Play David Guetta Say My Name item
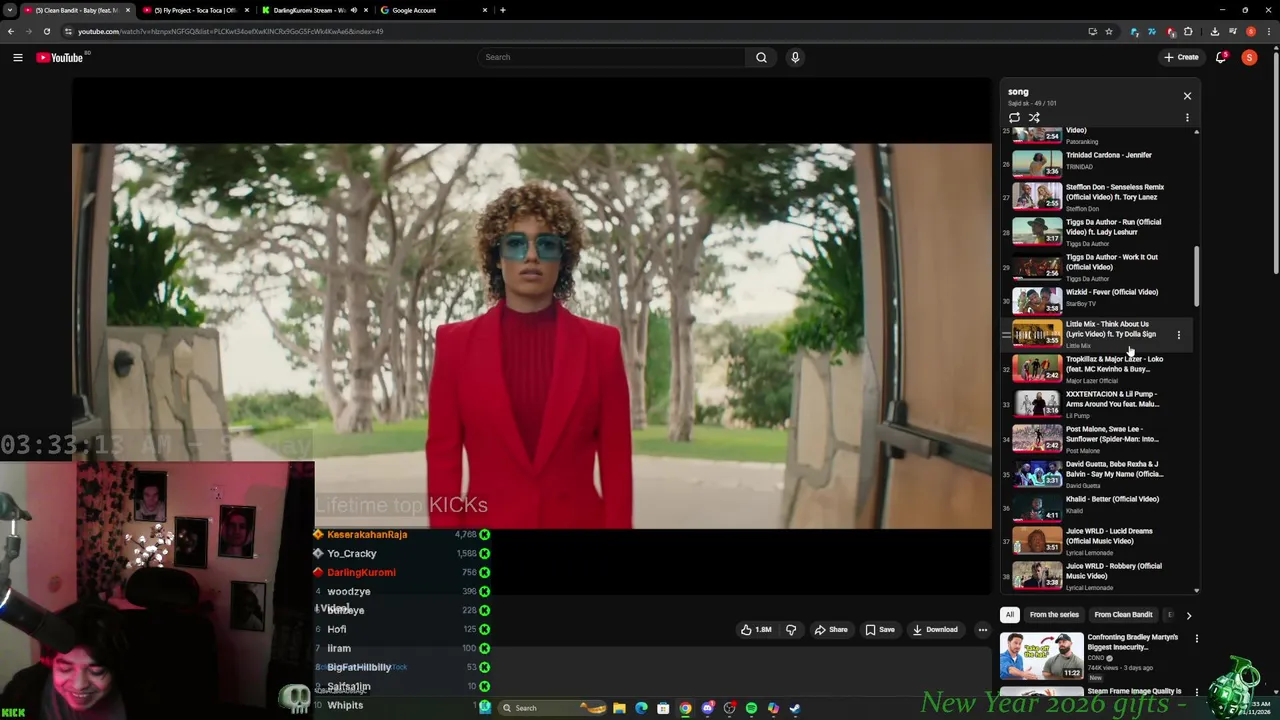 click(x=1098, y=474)
